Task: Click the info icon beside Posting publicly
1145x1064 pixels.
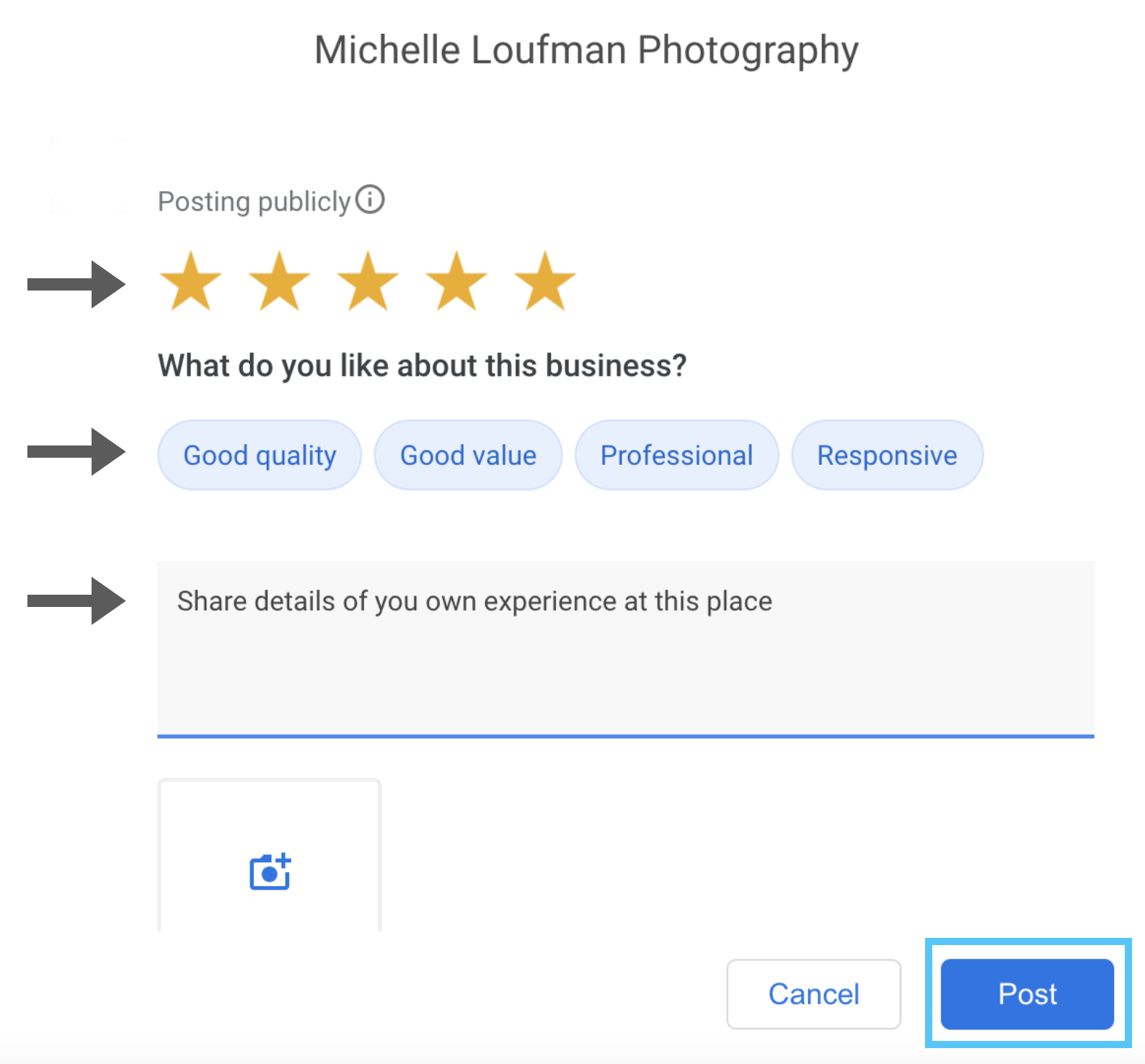Action: pos(370,200)
